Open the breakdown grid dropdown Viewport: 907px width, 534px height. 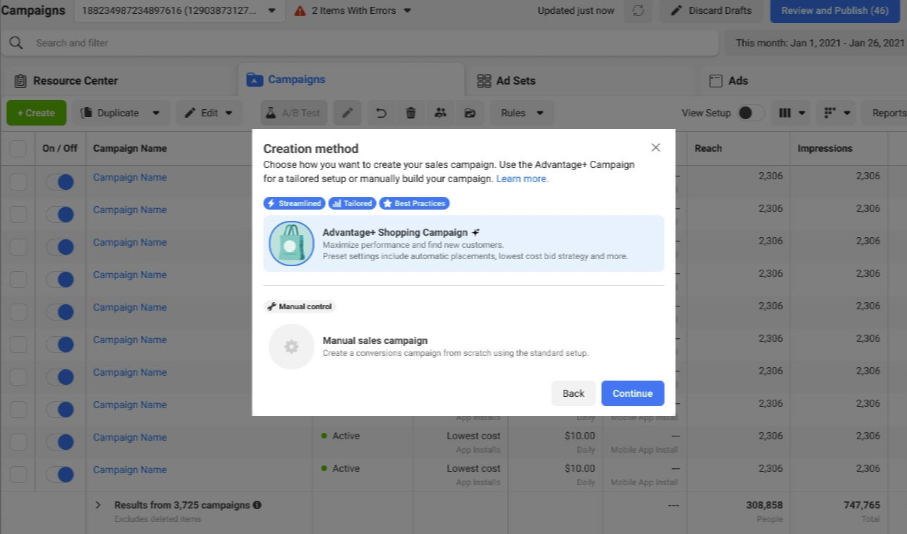click(x=836, y=113)
